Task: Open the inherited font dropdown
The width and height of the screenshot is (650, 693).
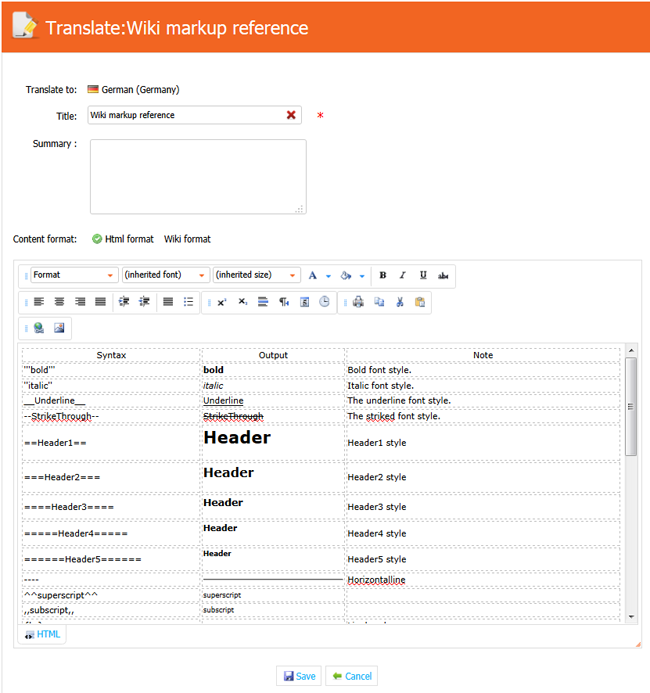Action: (x=165, y=275)
